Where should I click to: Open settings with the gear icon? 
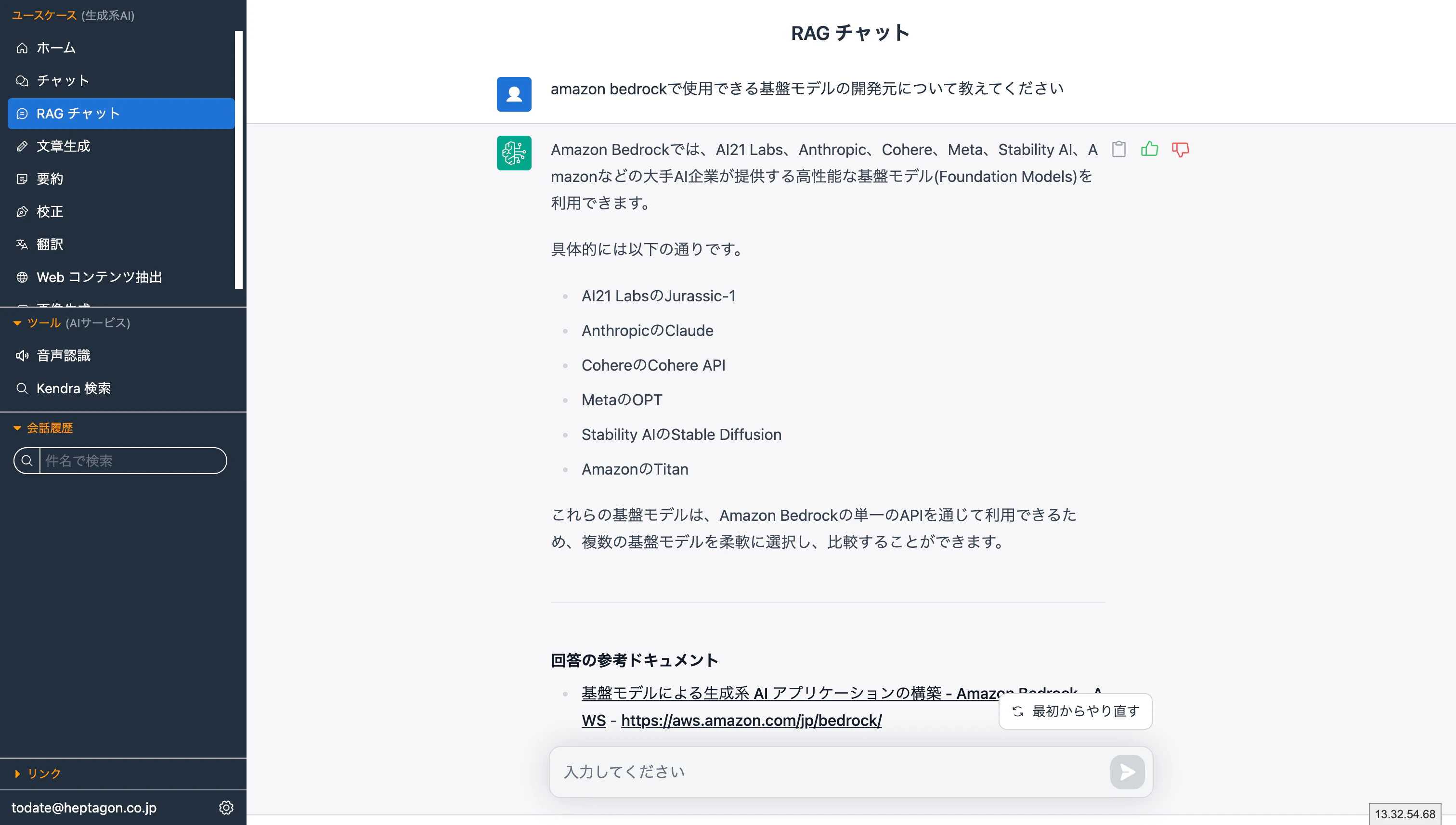coord(226,808)
